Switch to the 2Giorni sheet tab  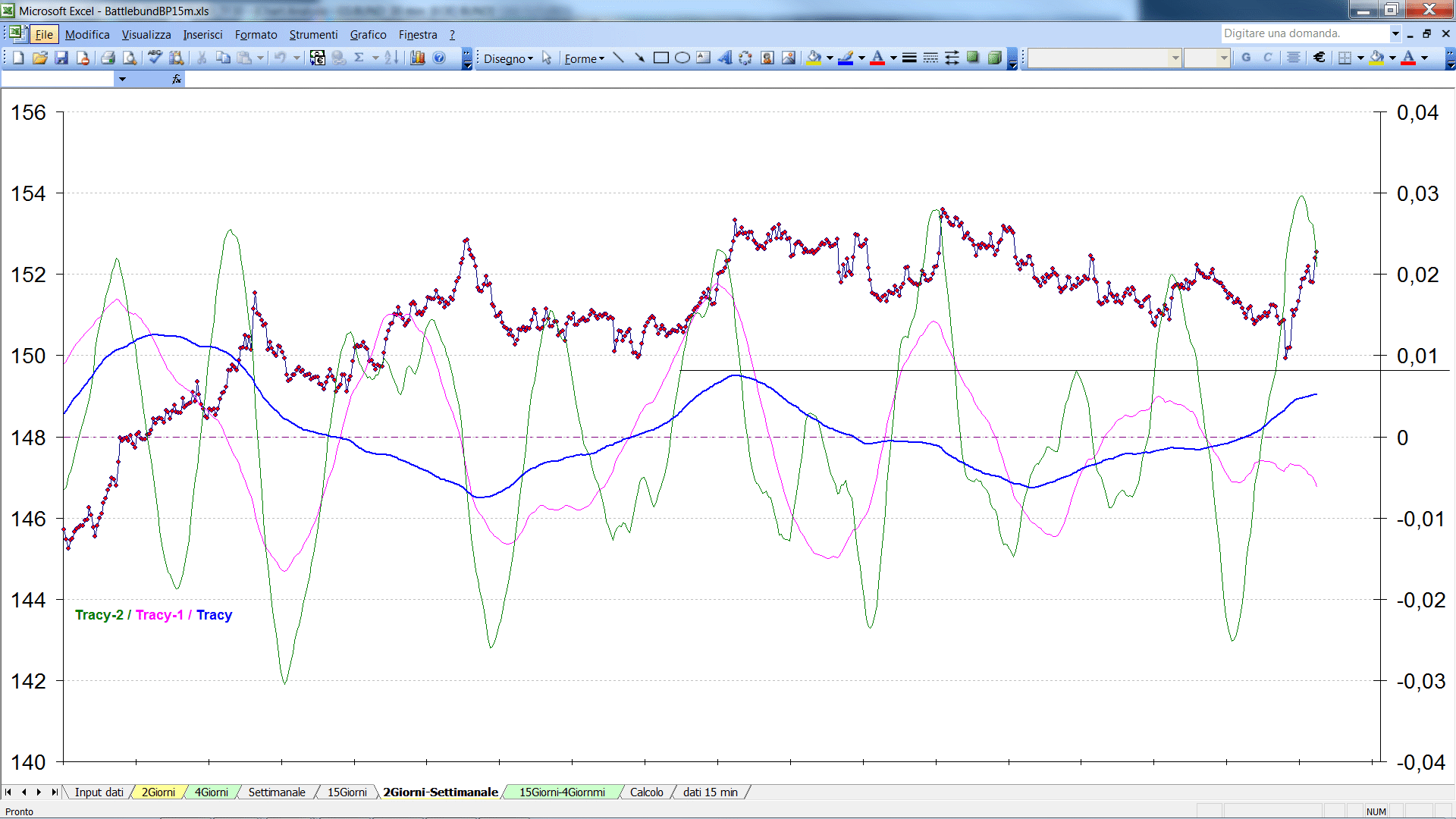click(158, 792)
